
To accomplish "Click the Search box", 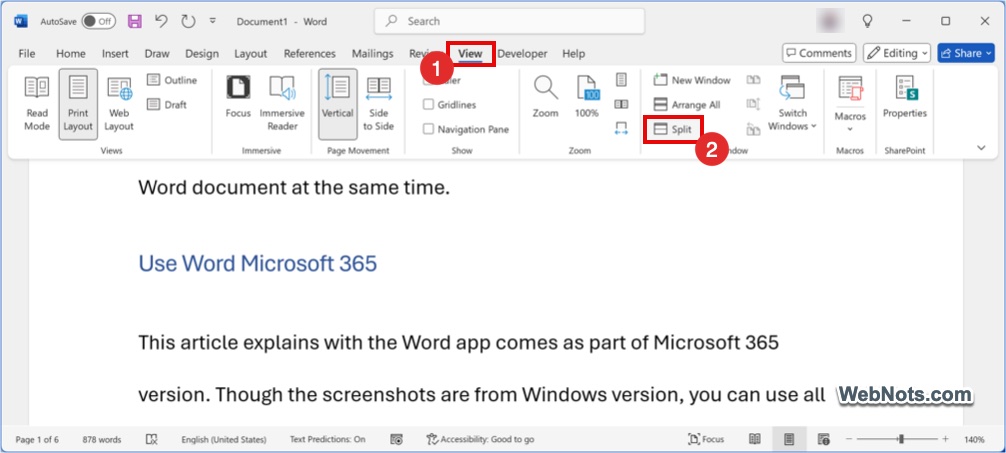I will click(509, 21).
